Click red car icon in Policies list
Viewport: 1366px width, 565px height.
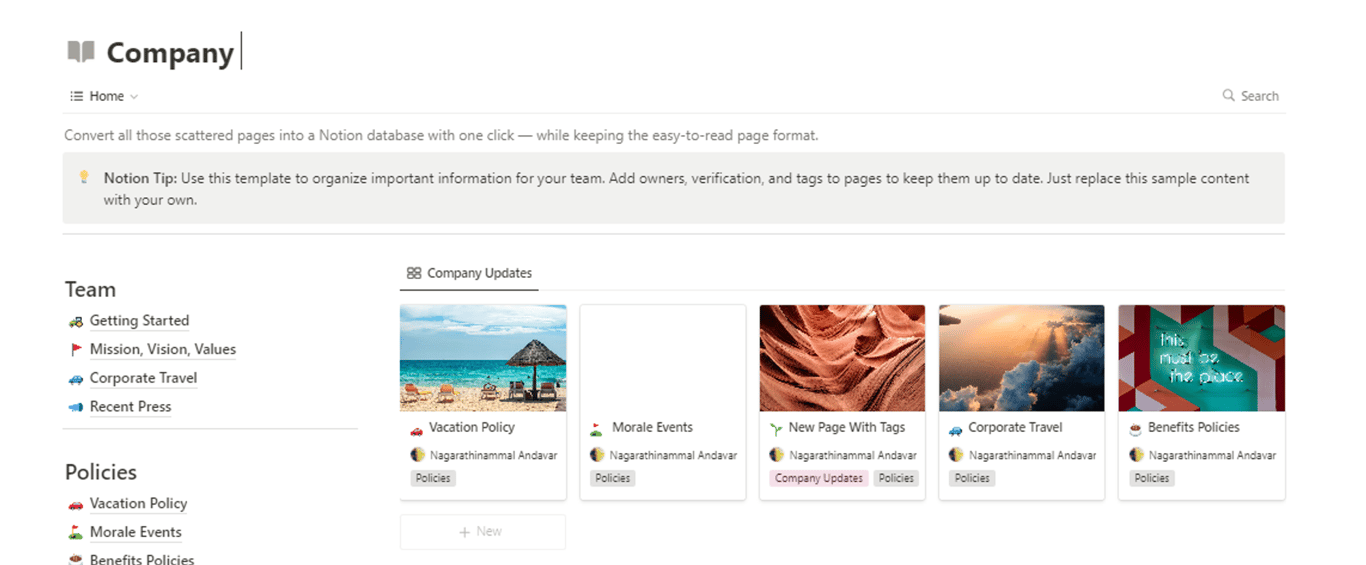pos(75,504)
